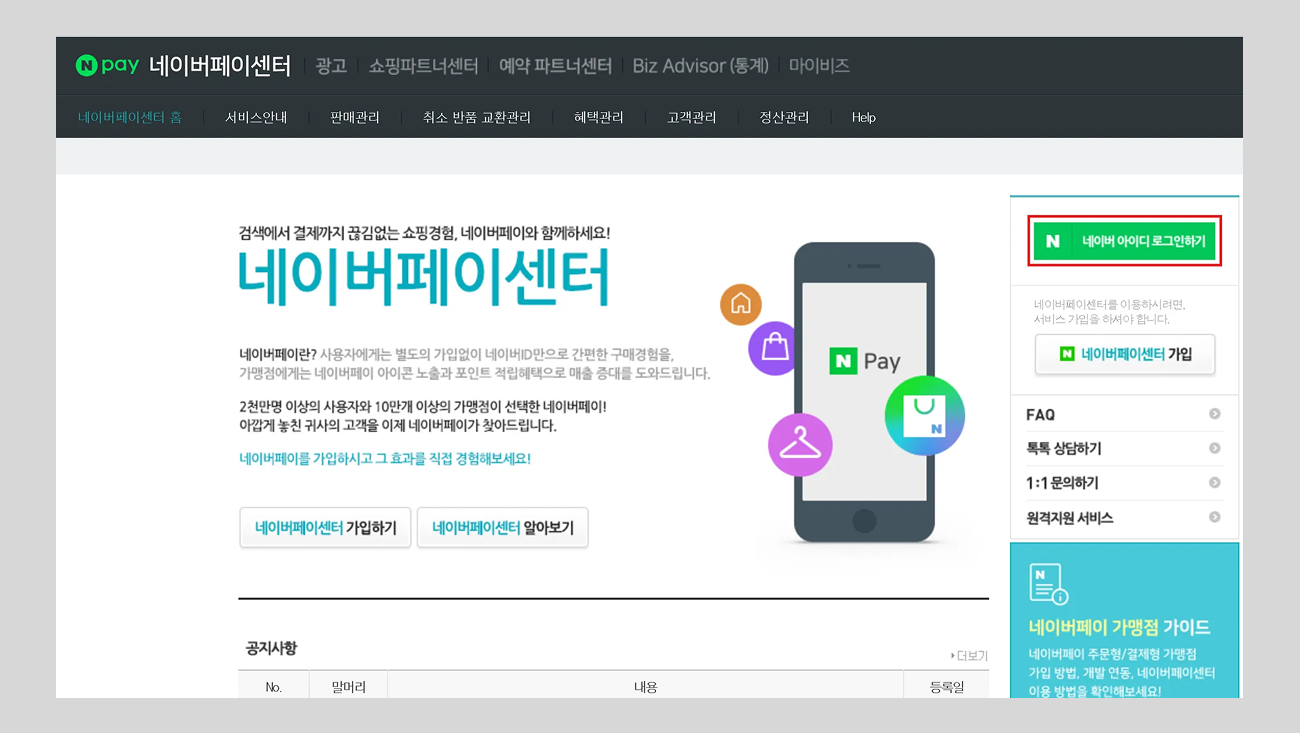Click the large 네이버페이센터 teal heading
This screenshot has height=733, width=1300.
[x=424, y=277]
